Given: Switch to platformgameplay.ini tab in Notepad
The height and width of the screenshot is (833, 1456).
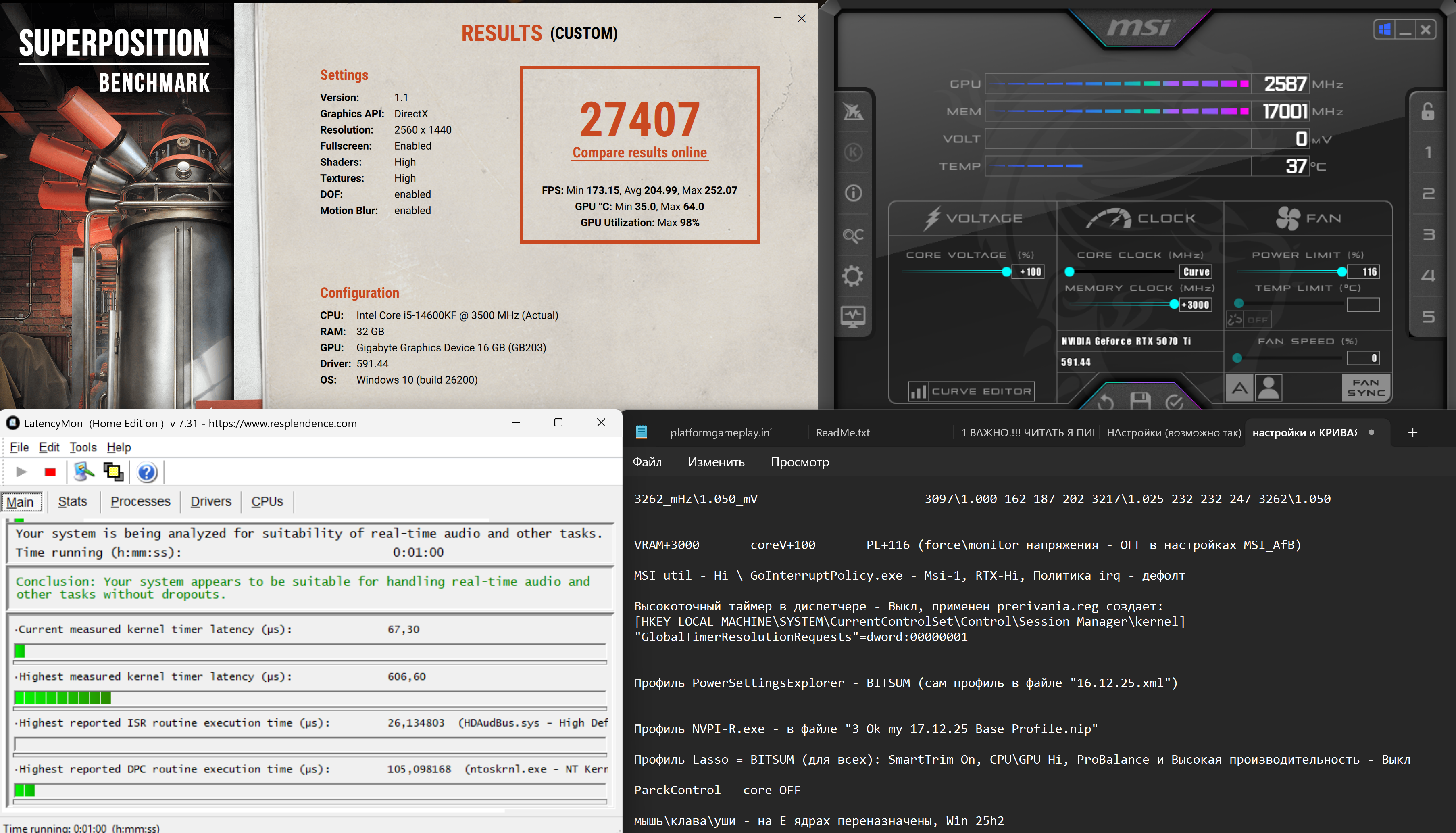Looking at the screenshot, I should point(721,433).
